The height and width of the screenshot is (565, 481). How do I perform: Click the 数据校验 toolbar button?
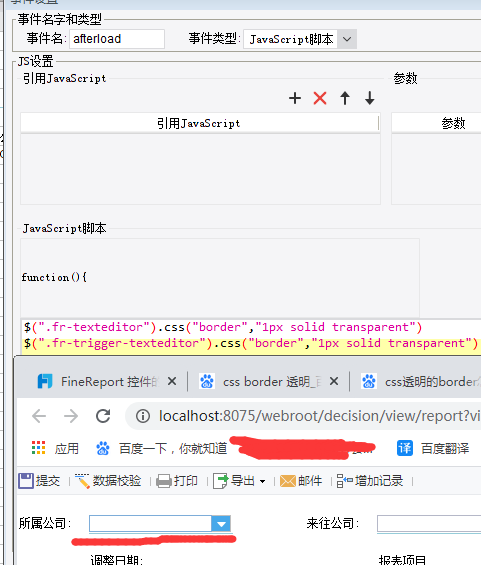point(108,481)
